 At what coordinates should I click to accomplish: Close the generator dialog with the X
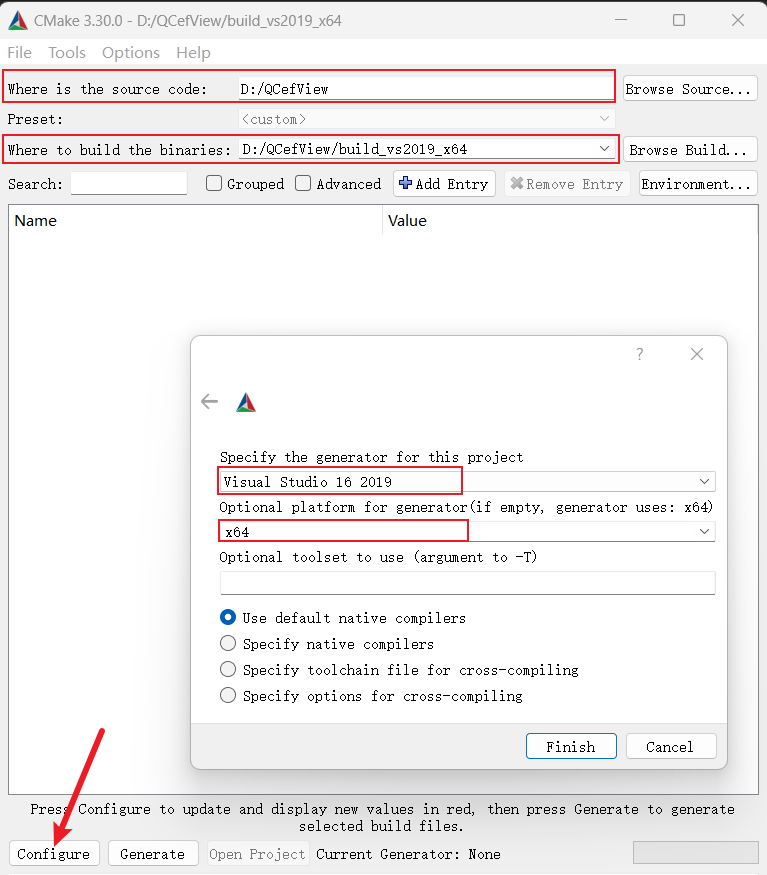tap(697, 354)
